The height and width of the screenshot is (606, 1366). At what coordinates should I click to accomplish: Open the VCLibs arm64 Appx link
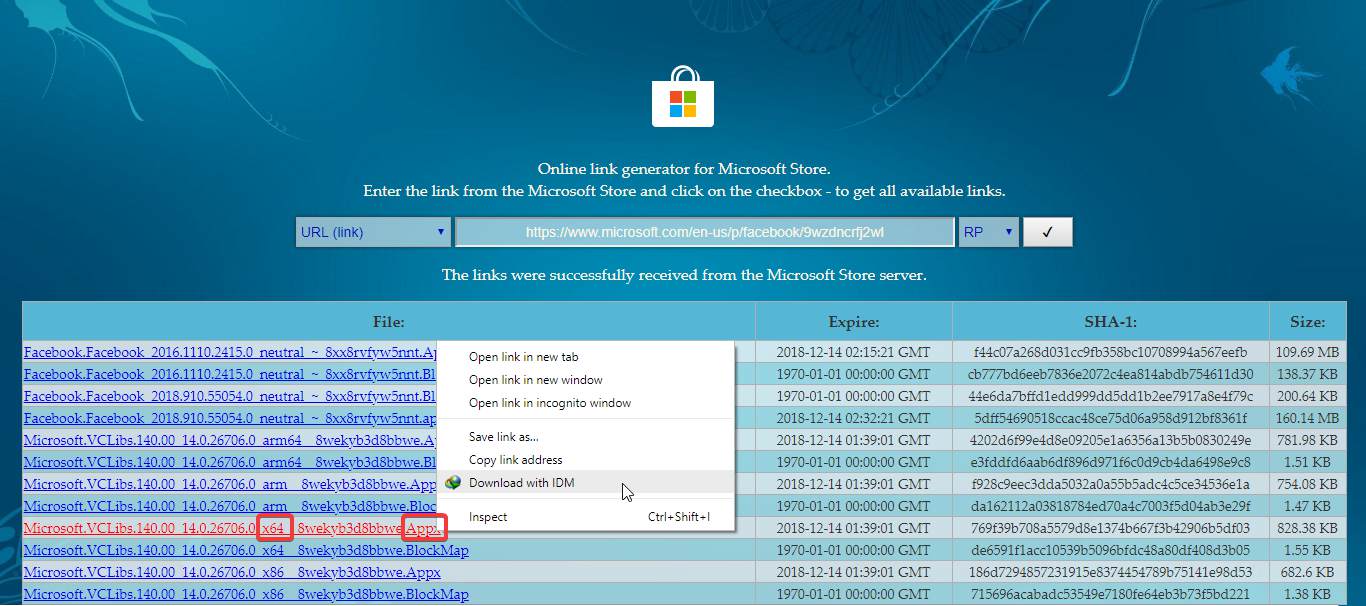230,440
